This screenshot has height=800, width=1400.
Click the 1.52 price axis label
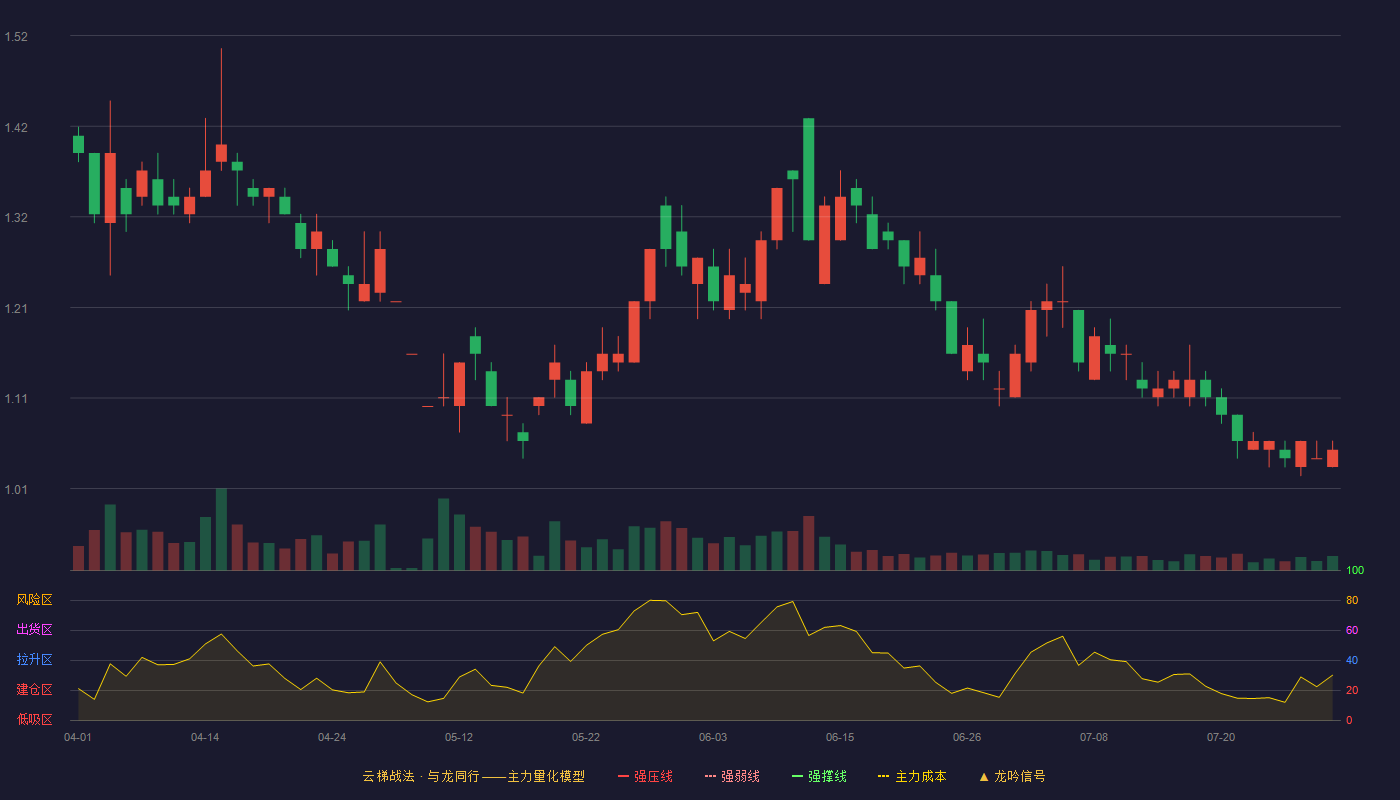[x=16, y=37]
